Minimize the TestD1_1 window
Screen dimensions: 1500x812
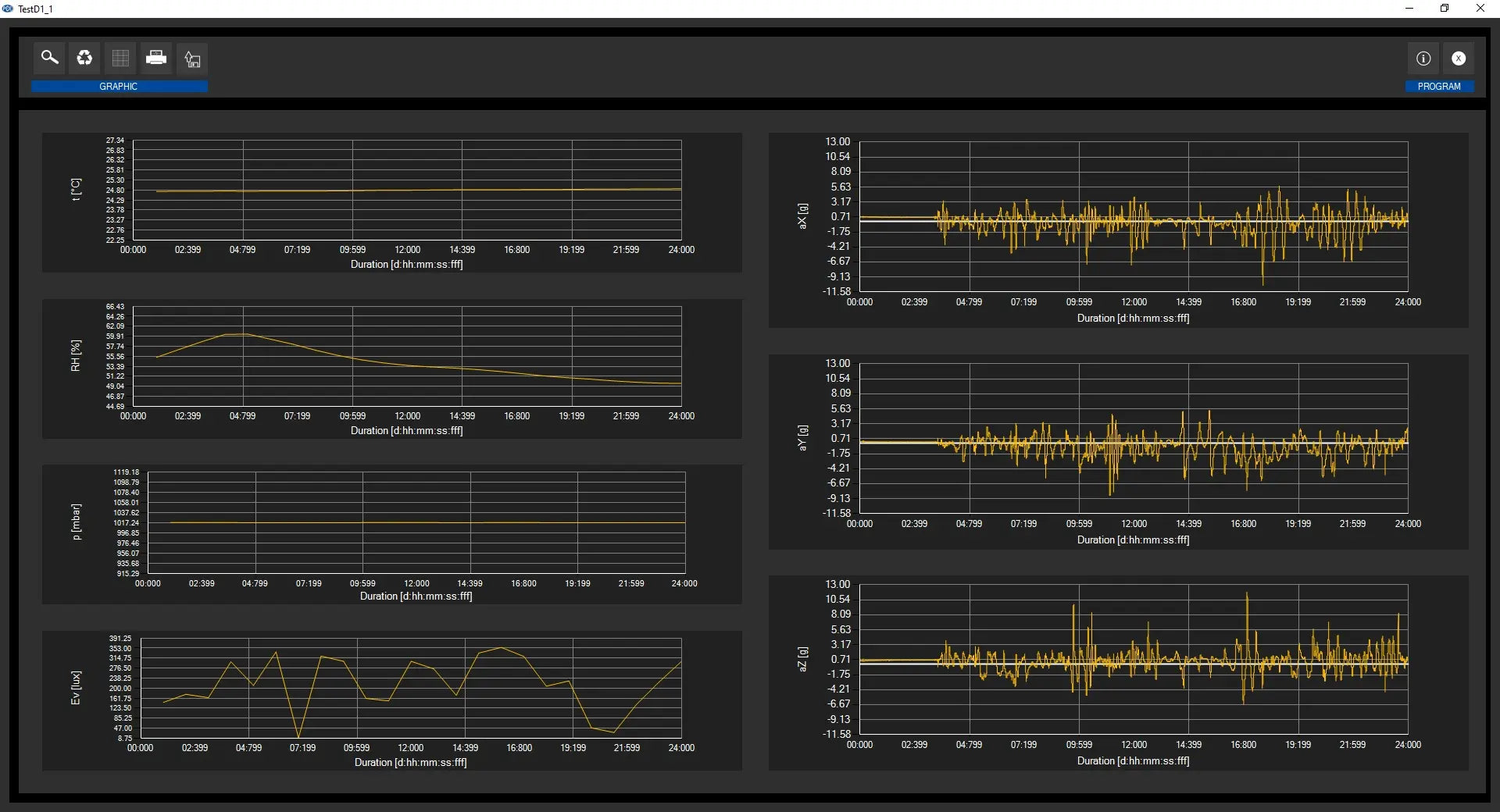(x=1409, y=9)
